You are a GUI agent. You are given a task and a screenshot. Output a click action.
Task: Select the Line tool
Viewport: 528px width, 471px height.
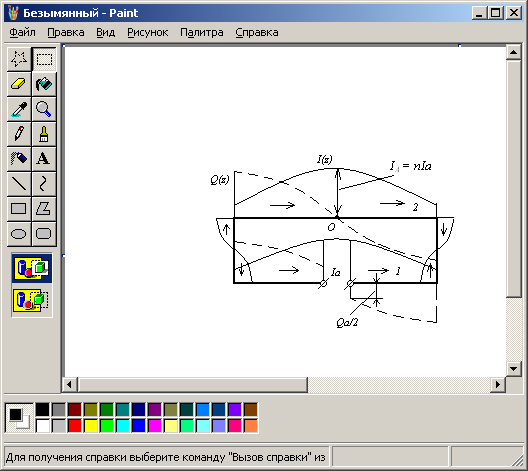[19, 183]
